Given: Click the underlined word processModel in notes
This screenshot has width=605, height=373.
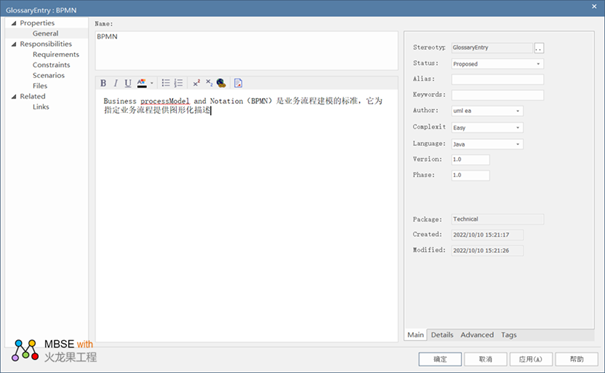Looking at the screenshot, I should (x=165, y=101).
